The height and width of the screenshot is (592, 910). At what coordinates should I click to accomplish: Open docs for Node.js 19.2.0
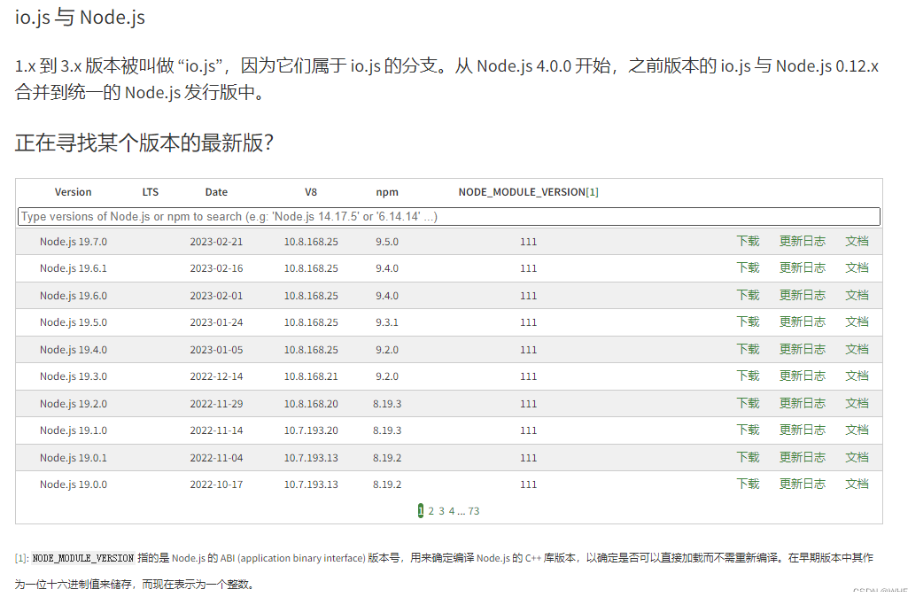pyautogui.click(x=856, y=403)
